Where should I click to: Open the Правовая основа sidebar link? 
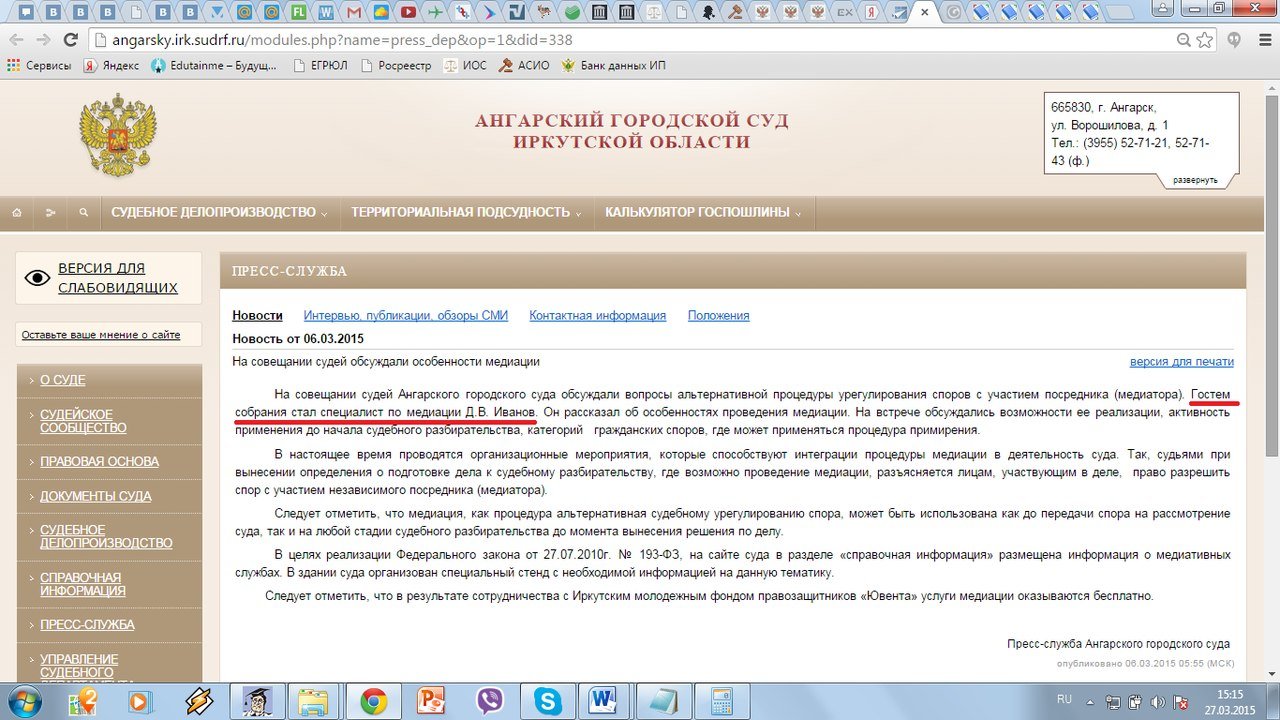coord(99,462)
